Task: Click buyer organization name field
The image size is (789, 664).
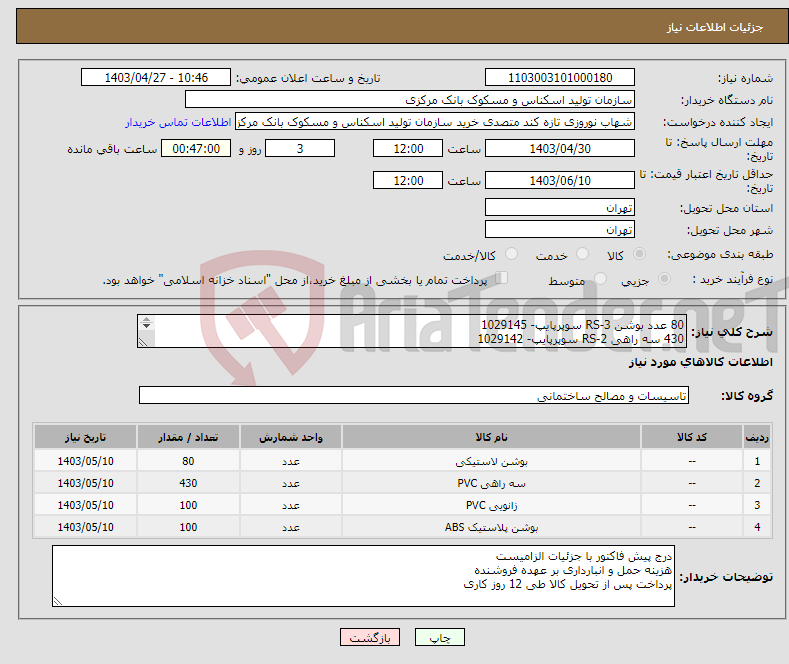Action: pos(410,100)
